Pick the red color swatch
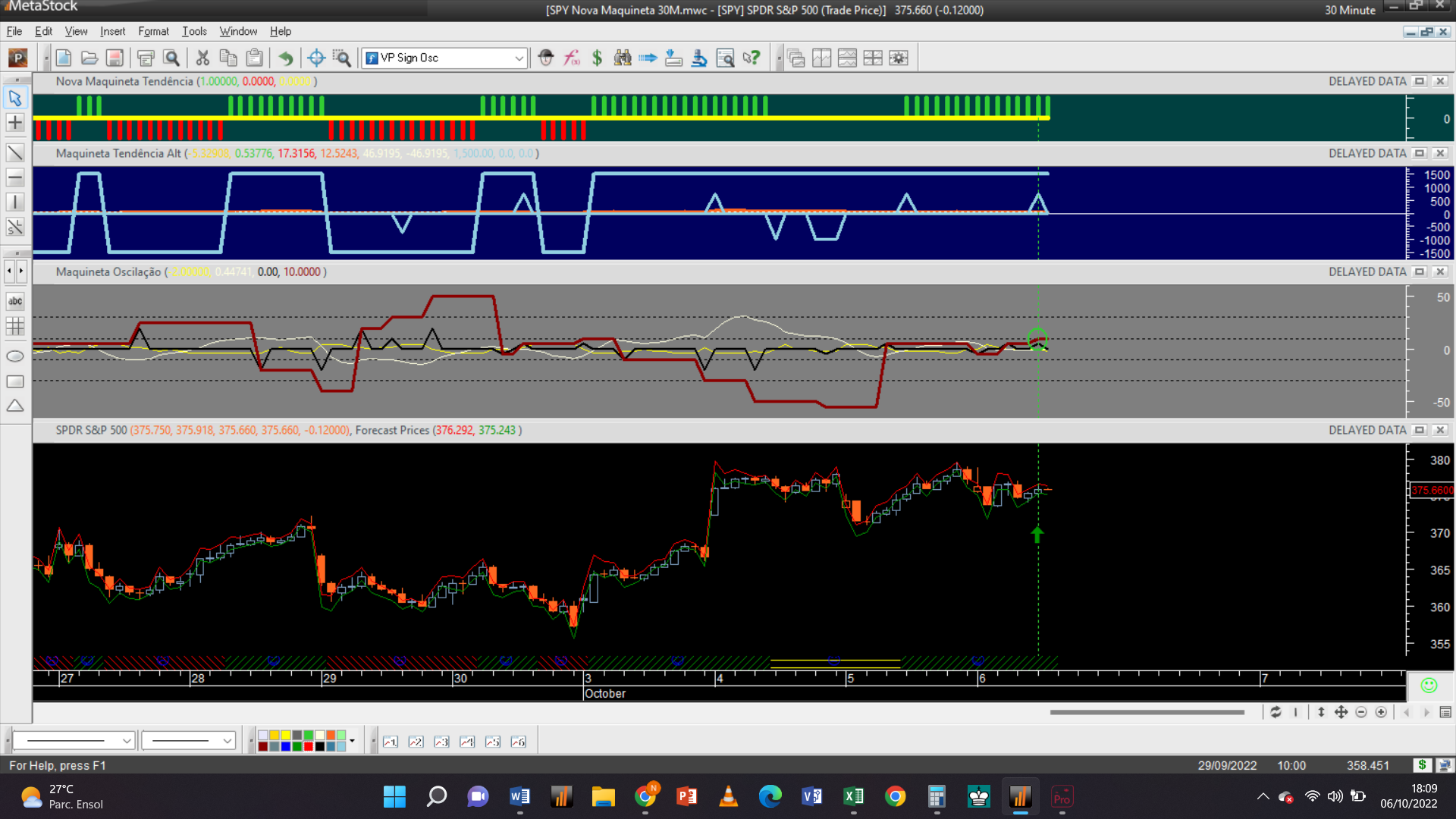The image size is (1456, 819). click(309, 747)
